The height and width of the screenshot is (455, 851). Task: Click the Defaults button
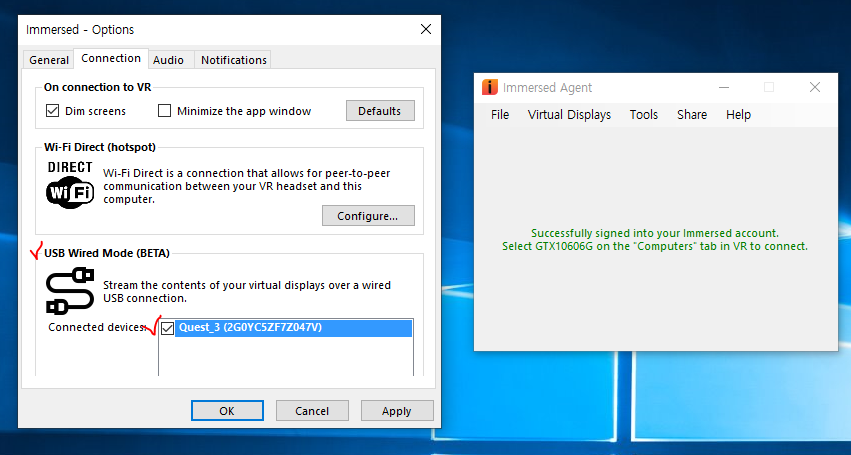pos(380,111)
